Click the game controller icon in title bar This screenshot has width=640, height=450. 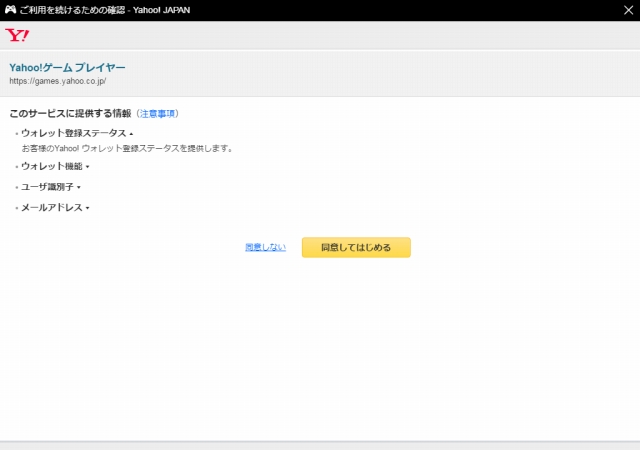pos(10,9)
